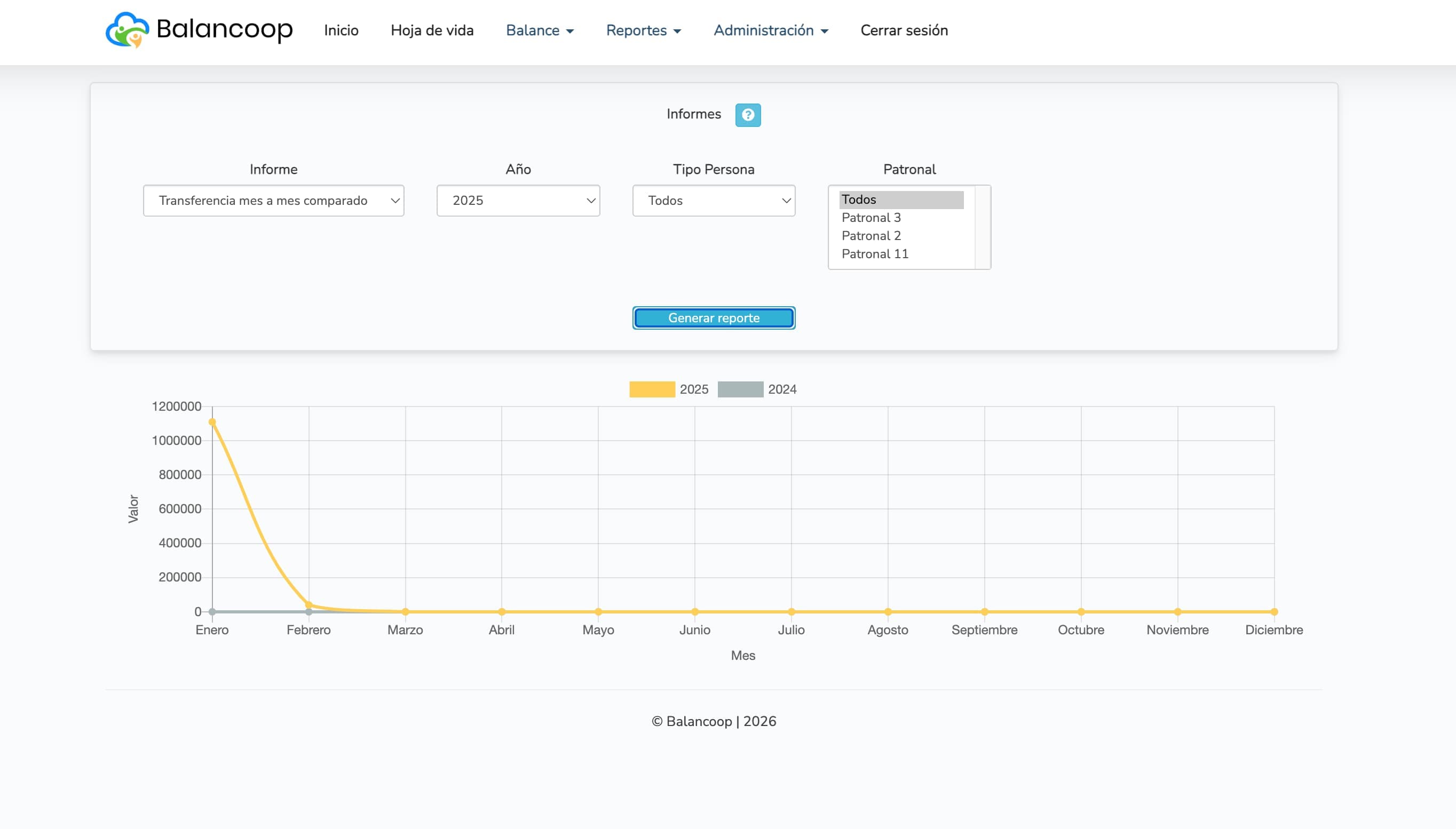Go to the Inicio page
The height and width of the screenshot is (829, 1456).
(x=341, y=30)
